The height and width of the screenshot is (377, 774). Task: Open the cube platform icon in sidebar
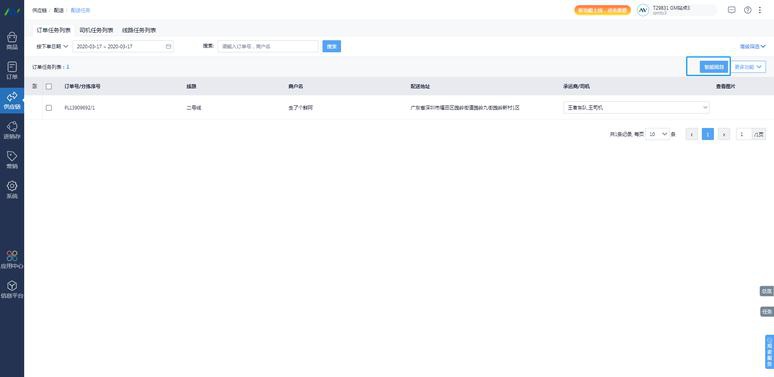tap(12, 289)
